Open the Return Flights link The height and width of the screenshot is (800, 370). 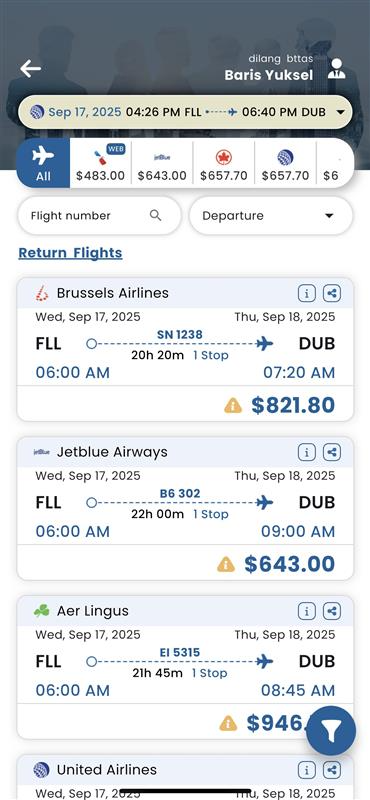[x=70, y=253]
